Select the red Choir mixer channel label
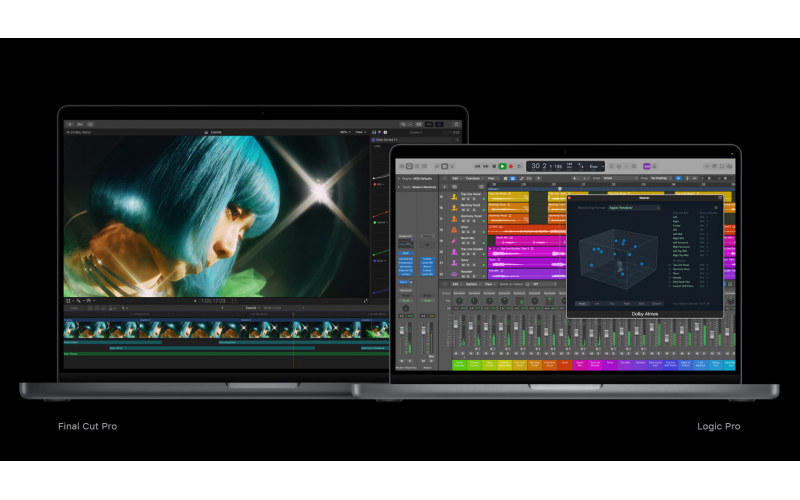 [x=565, y=364]
